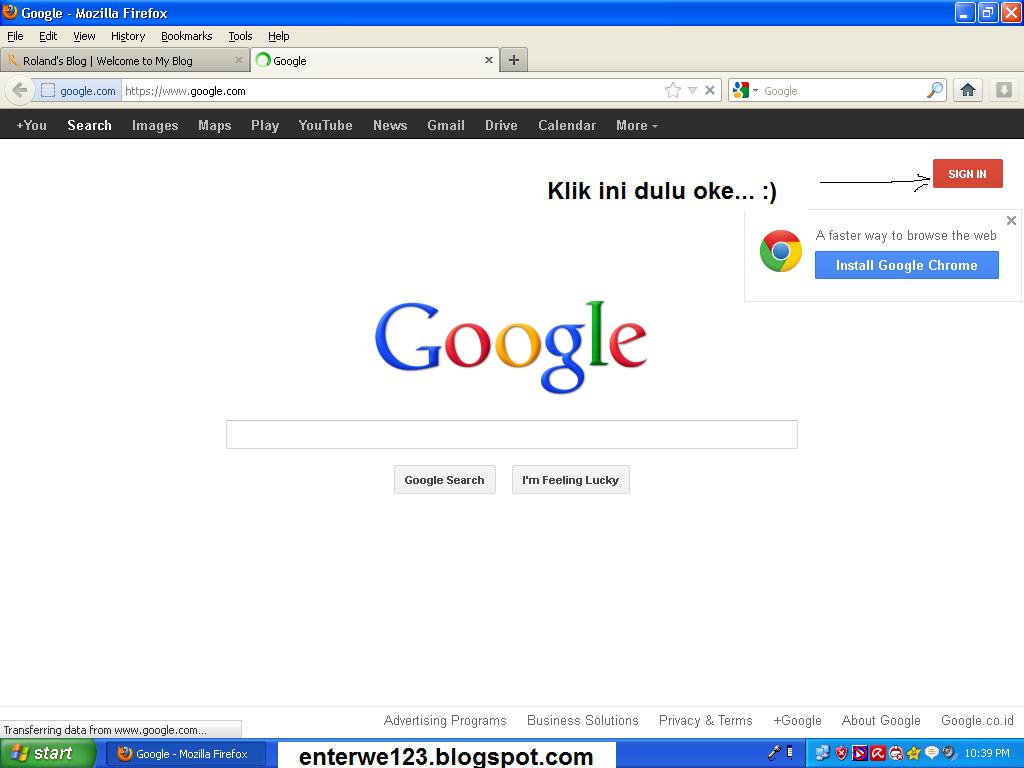
Task: Open the Tools menu
Action: pos(240,36)
